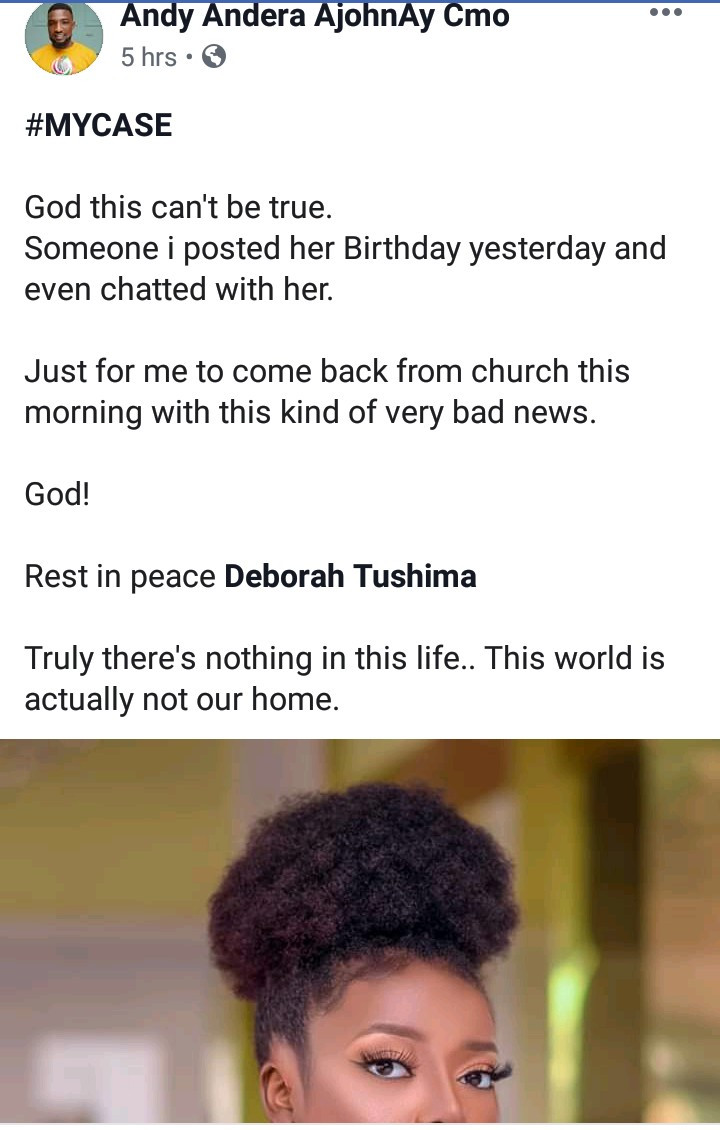Visit tagged profile Deborah Tushima

tap(350, 576)
